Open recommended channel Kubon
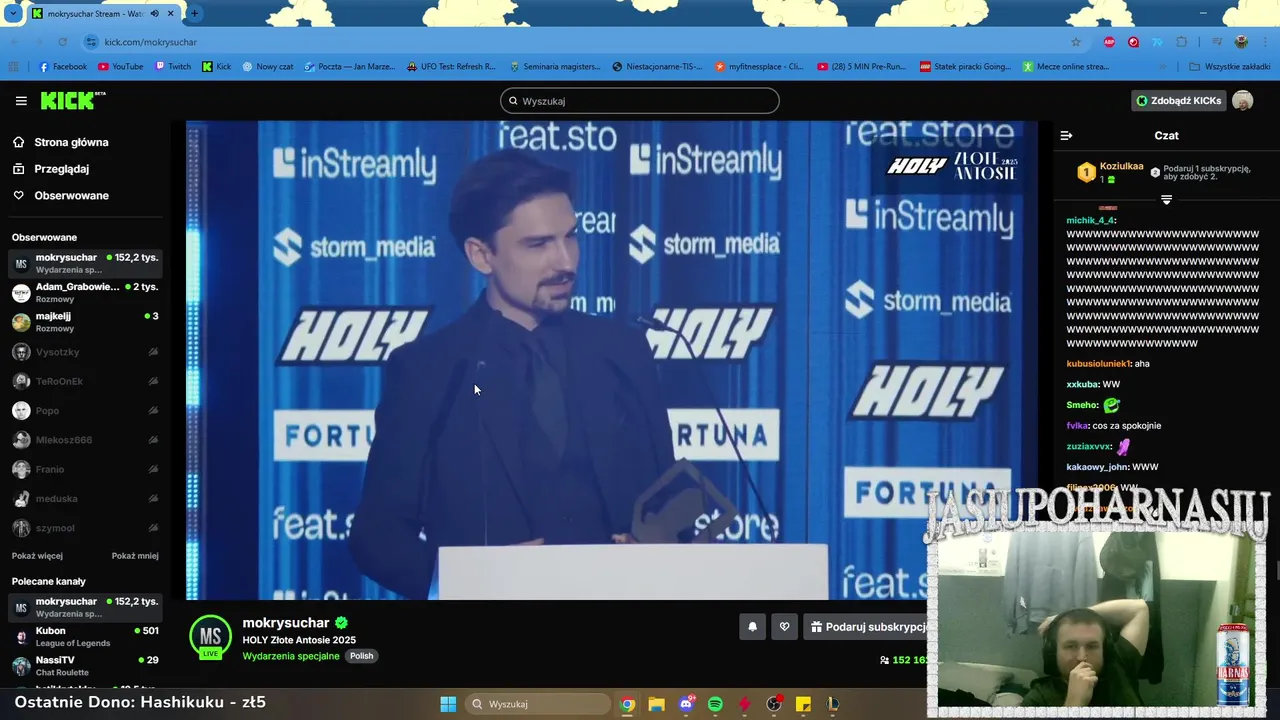 pos(85,637)
